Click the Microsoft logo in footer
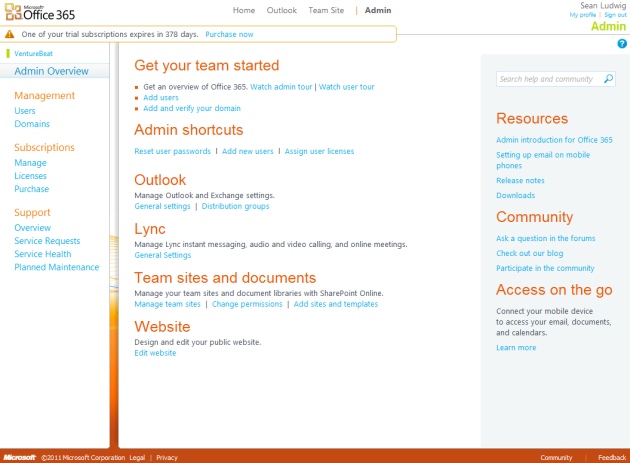Image resolution: width=630 pixels, height=463 pixels. point(19,457)
